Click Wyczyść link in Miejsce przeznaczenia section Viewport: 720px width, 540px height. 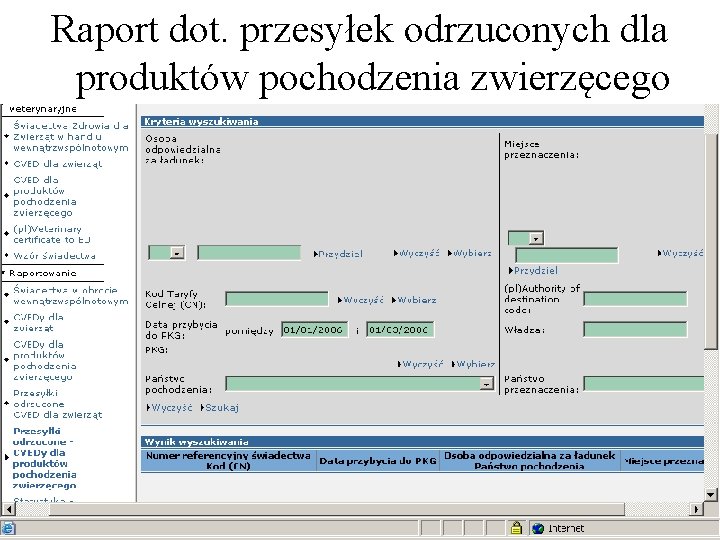681,253
